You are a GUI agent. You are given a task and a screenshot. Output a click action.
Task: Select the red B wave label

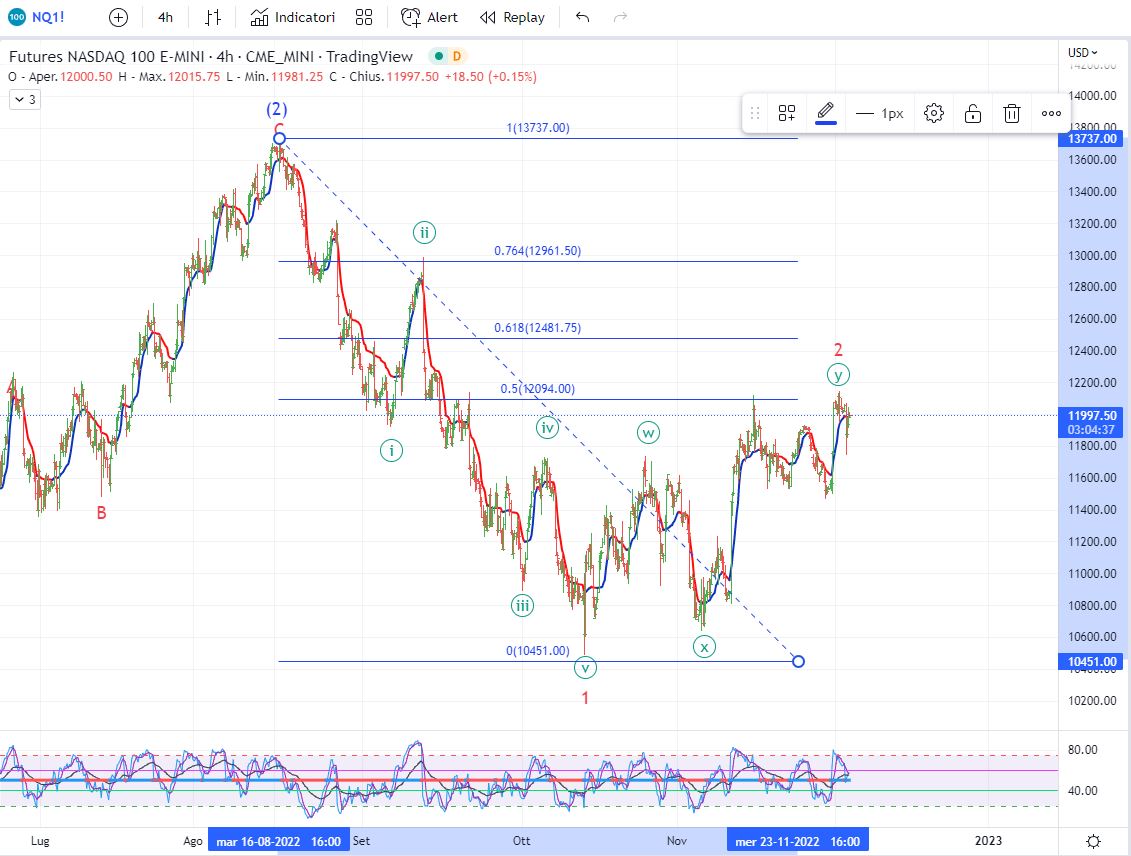pyautogui.click(x=102, y=513)
